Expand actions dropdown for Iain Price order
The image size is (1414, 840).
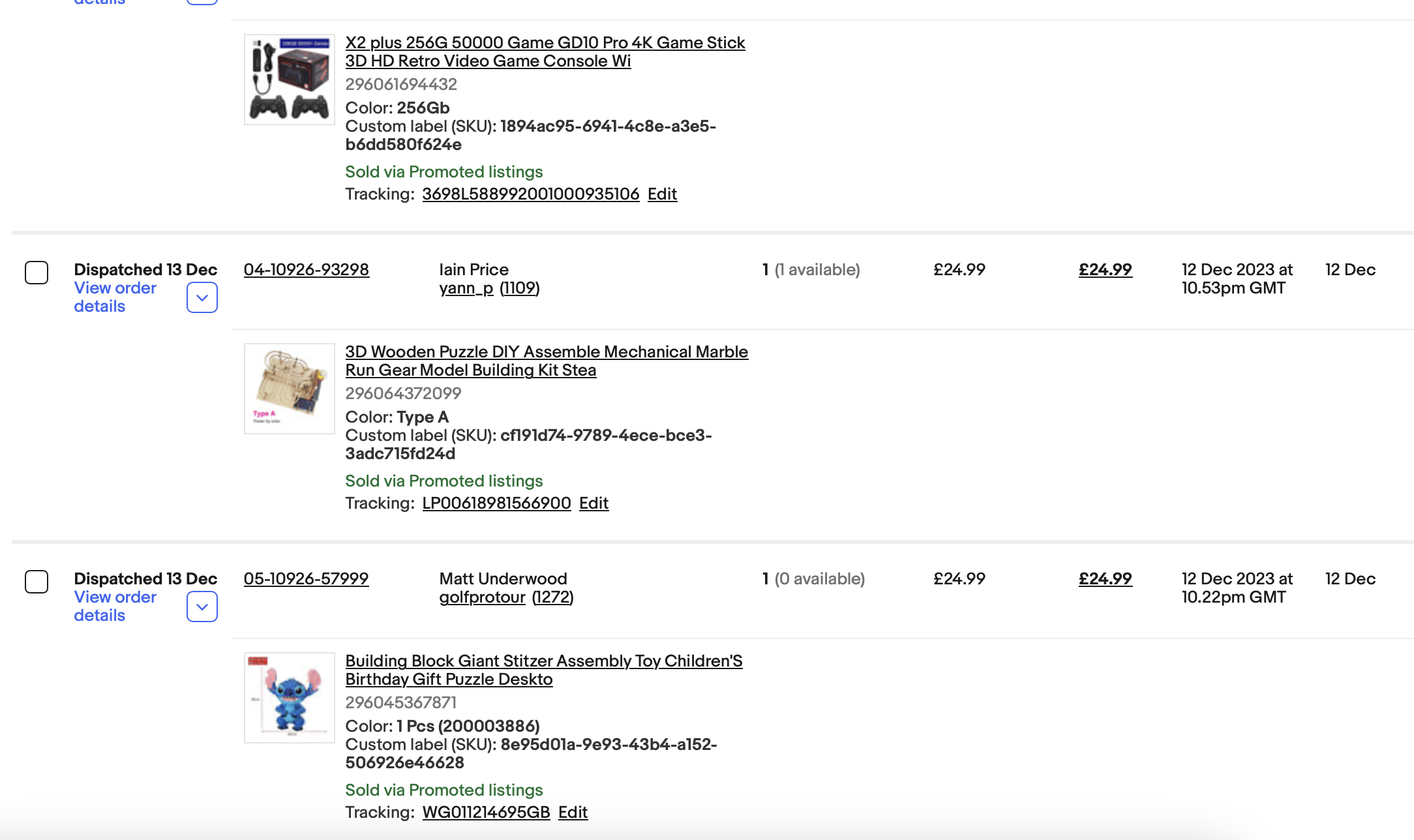click(x=202, y=297)
